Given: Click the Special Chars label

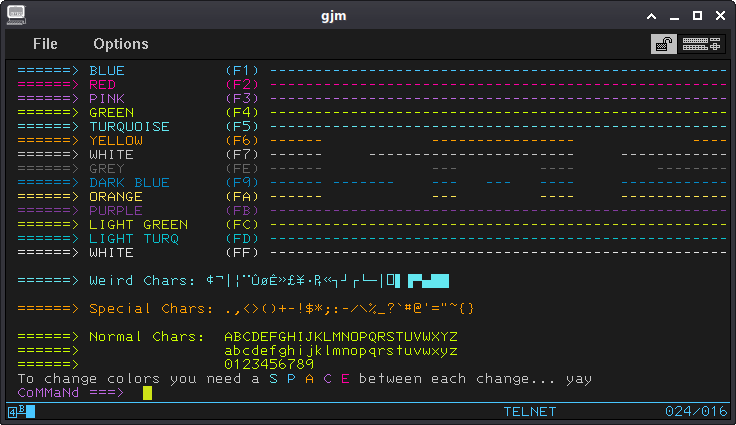Looking at the screenshot, I should [x=151, y=309].
